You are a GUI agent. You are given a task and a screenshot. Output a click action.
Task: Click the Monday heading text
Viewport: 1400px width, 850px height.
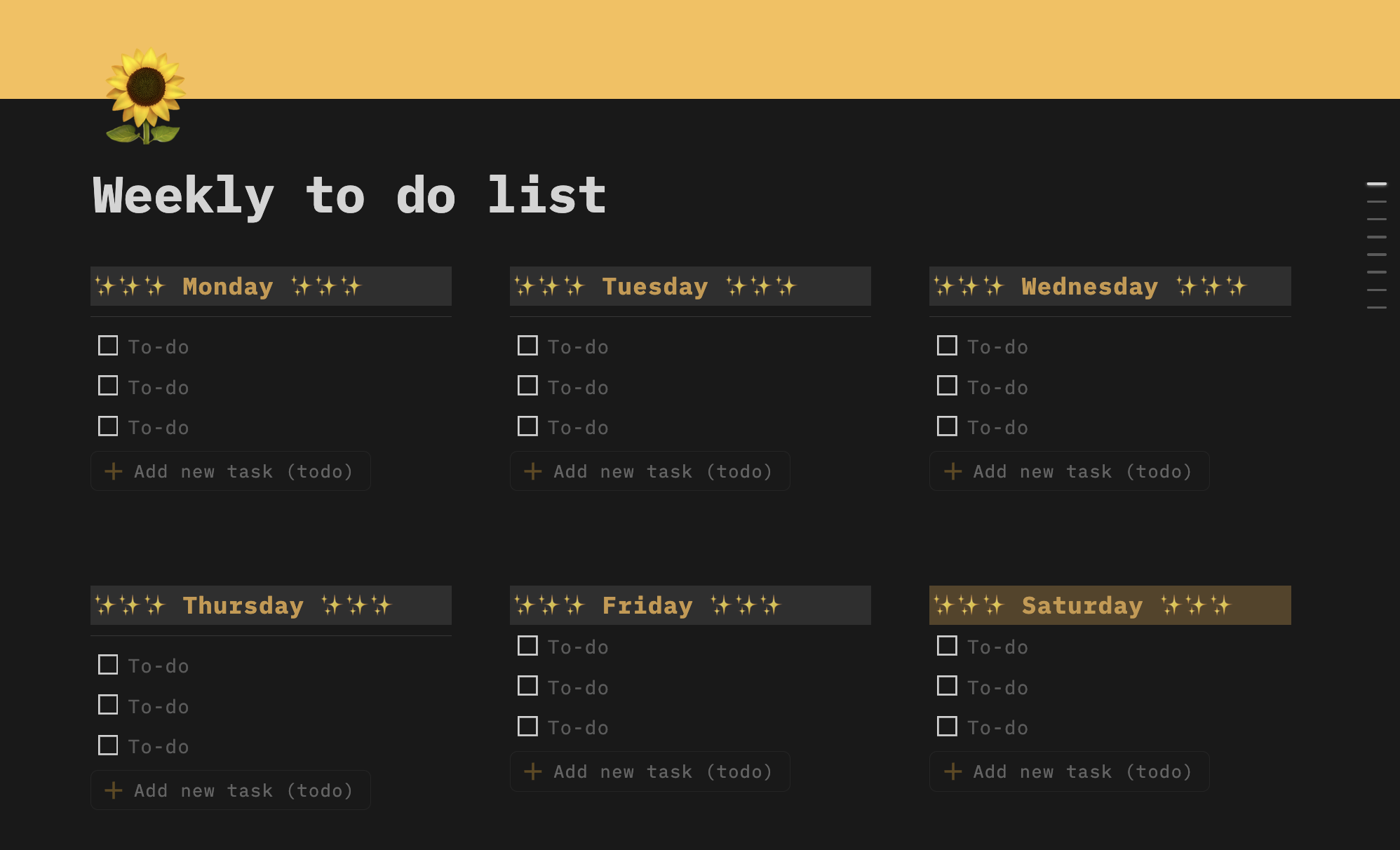228,286
